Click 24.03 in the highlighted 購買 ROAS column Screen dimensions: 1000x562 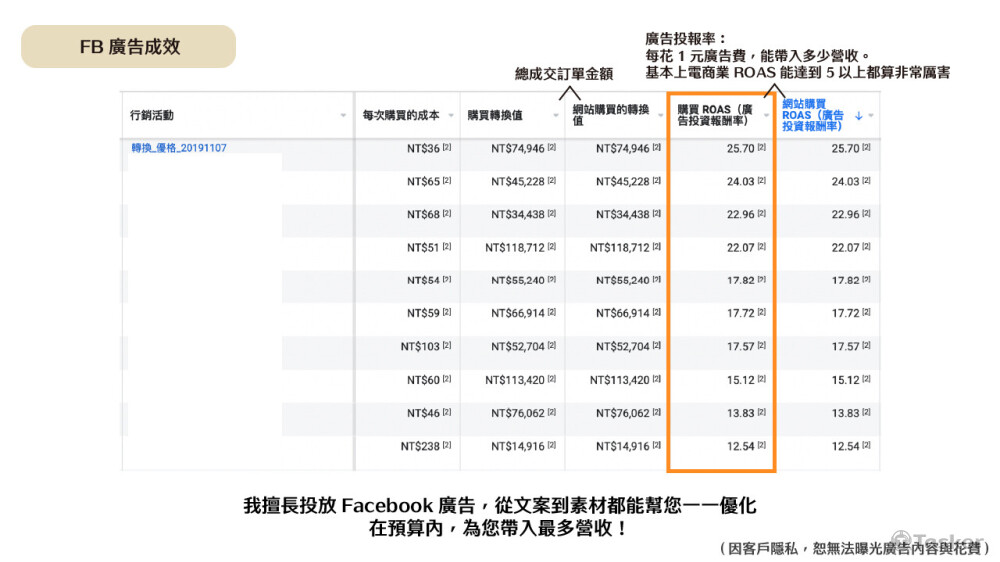tap(740, 182)
